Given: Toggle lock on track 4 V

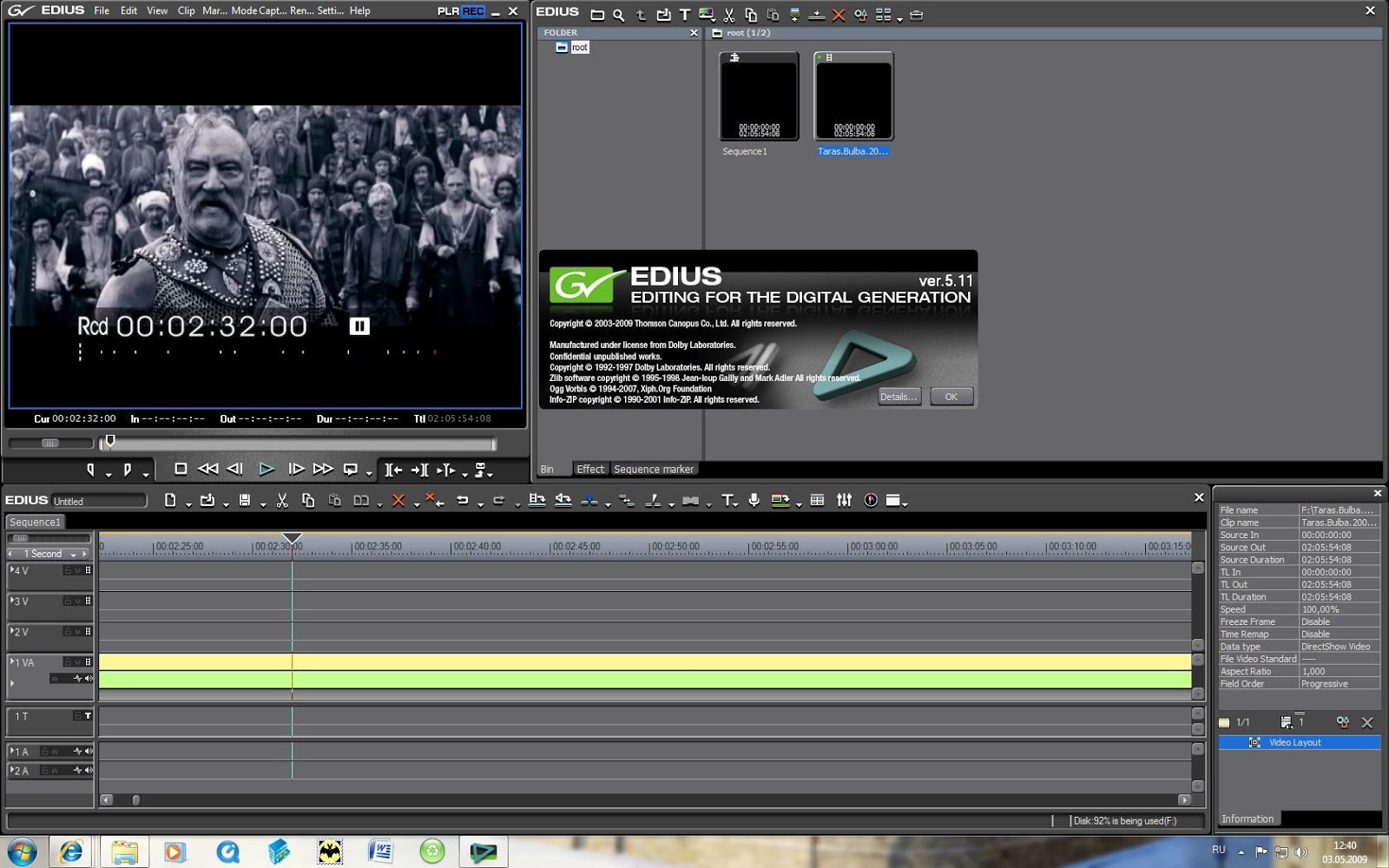Looking at the screenshot, I should [68, 570].
